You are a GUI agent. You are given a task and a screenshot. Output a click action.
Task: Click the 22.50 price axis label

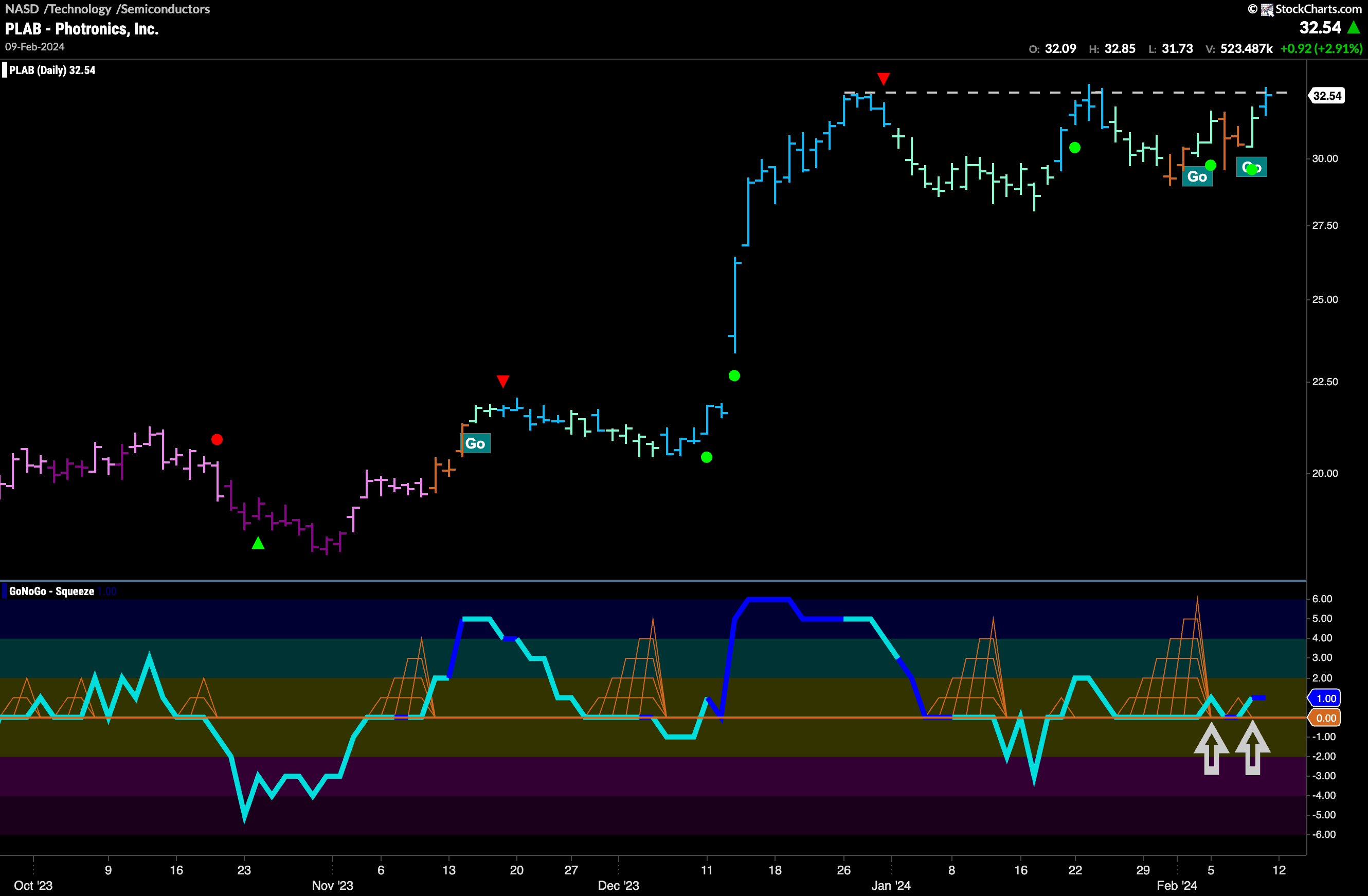click(x=1325, y=382)
